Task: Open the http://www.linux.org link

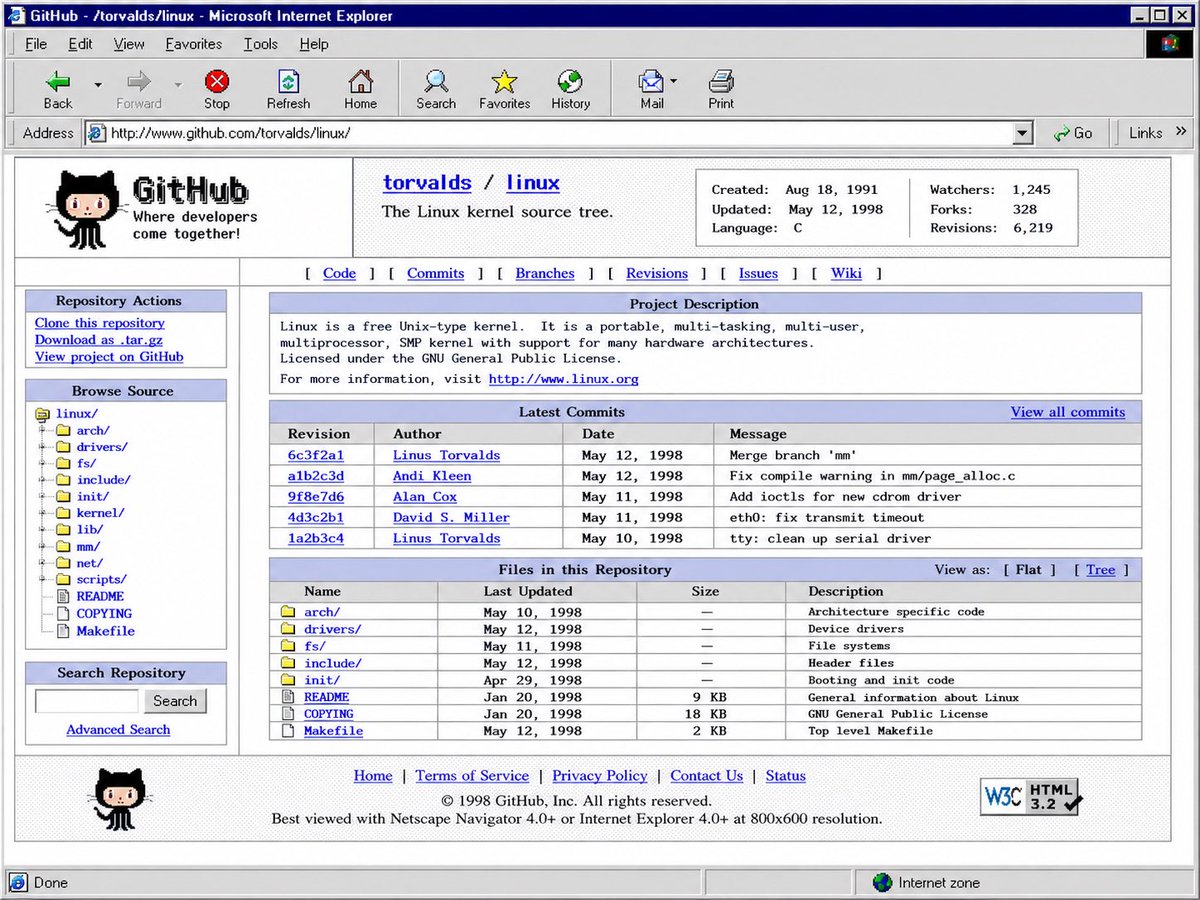Action: tap(563, 379)
